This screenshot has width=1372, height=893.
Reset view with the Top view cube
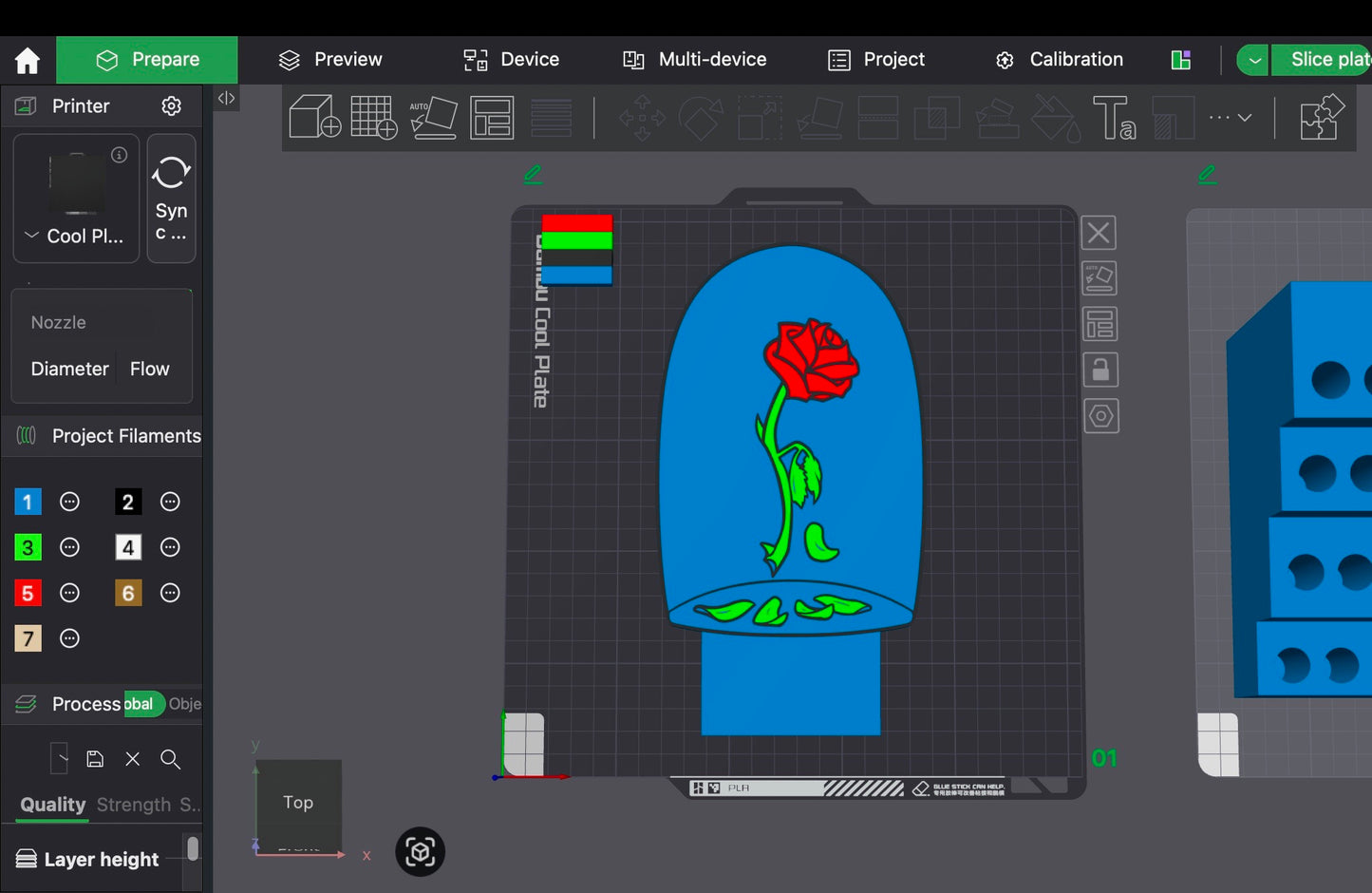[x=298, y=803]
